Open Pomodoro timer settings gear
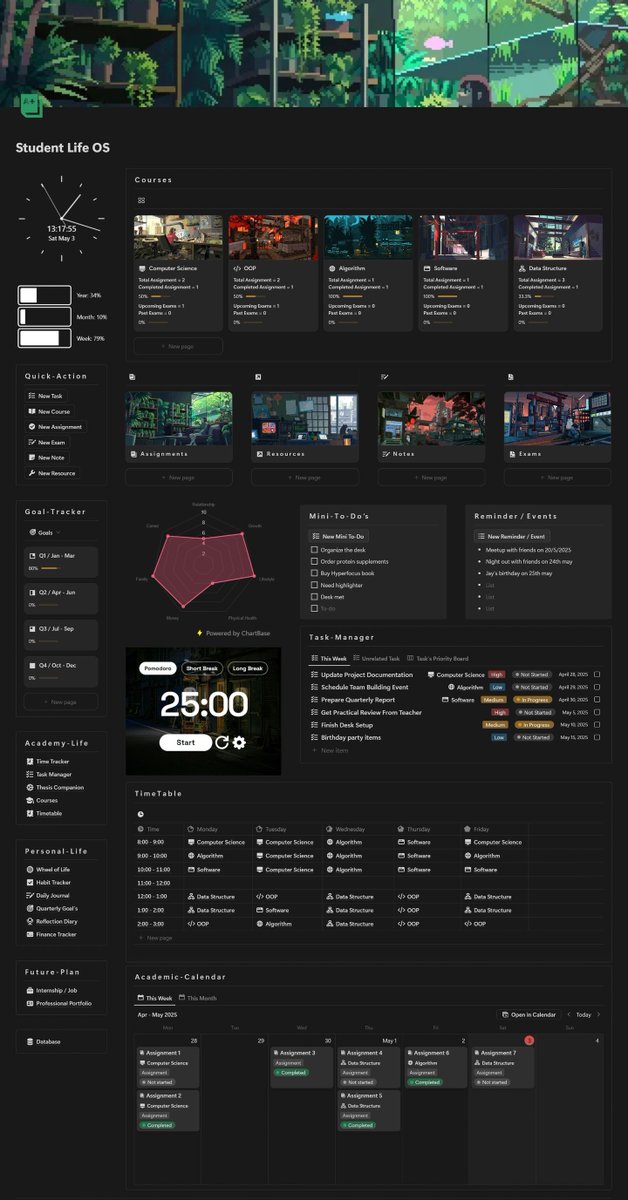Image resolution: width=628 pixels, height=1200 pixels. (239, 743)
